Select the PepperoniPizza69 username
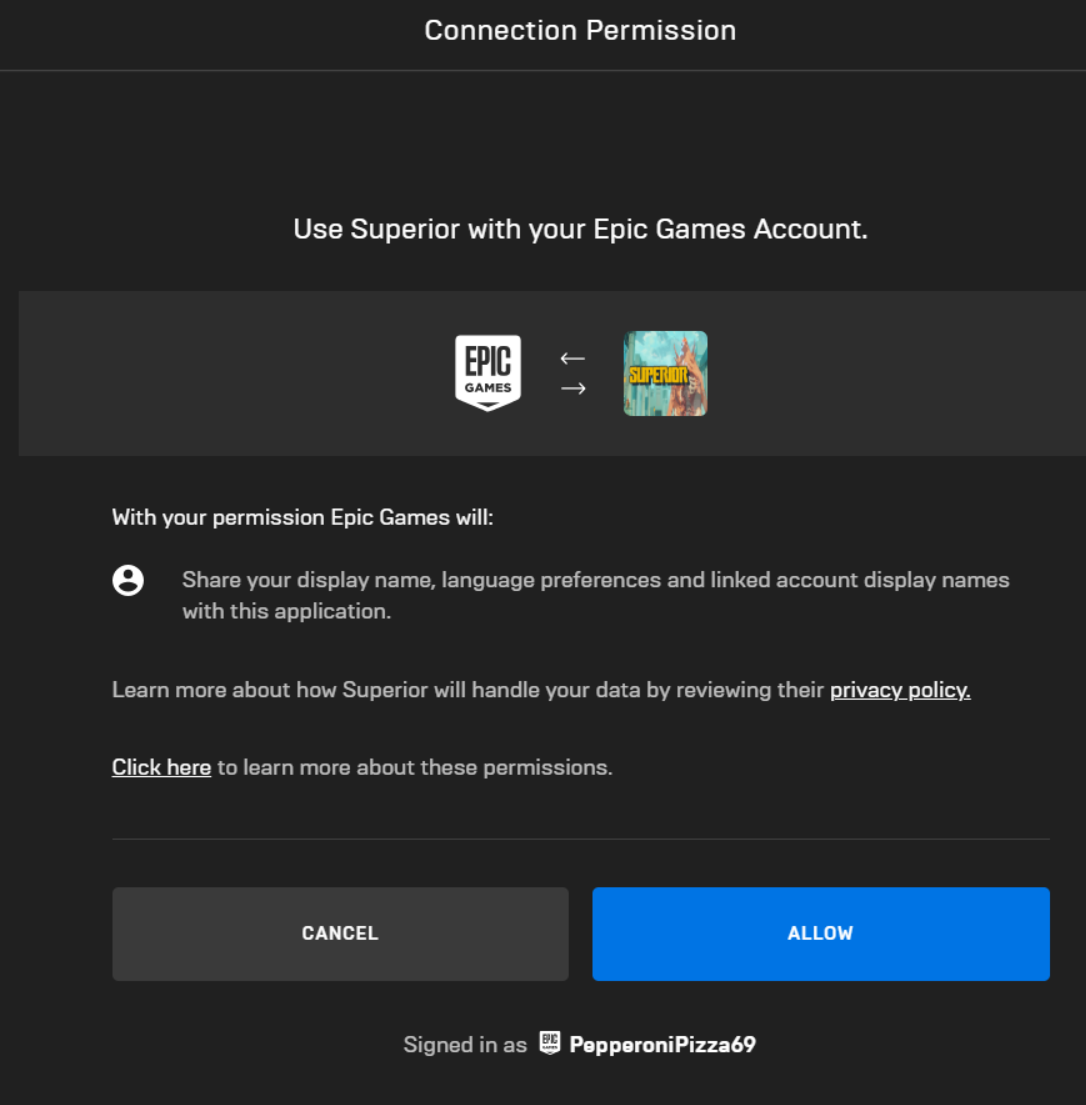Screen dimensions: 1086x1105 (x=662, y=1044)
